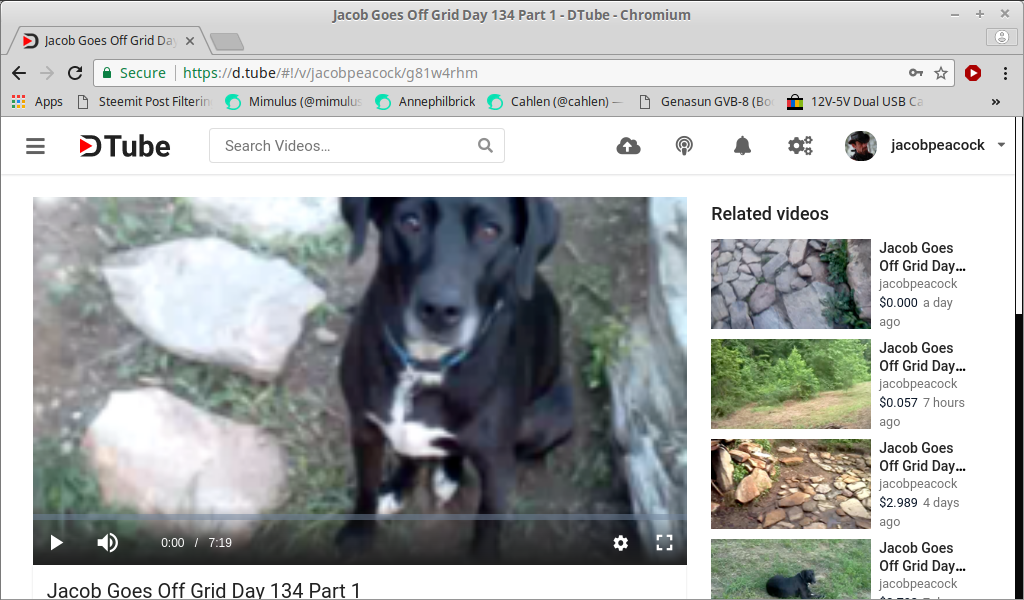
Task: Click jacobpeacock under the $0.000 video
Action: (x=918, y=283)
